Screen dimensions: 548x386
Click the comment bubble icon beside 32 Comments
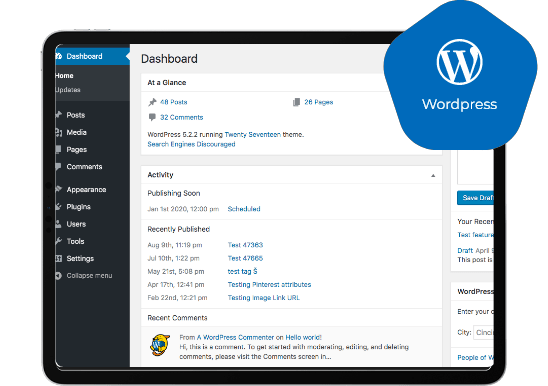pos(152,117)
